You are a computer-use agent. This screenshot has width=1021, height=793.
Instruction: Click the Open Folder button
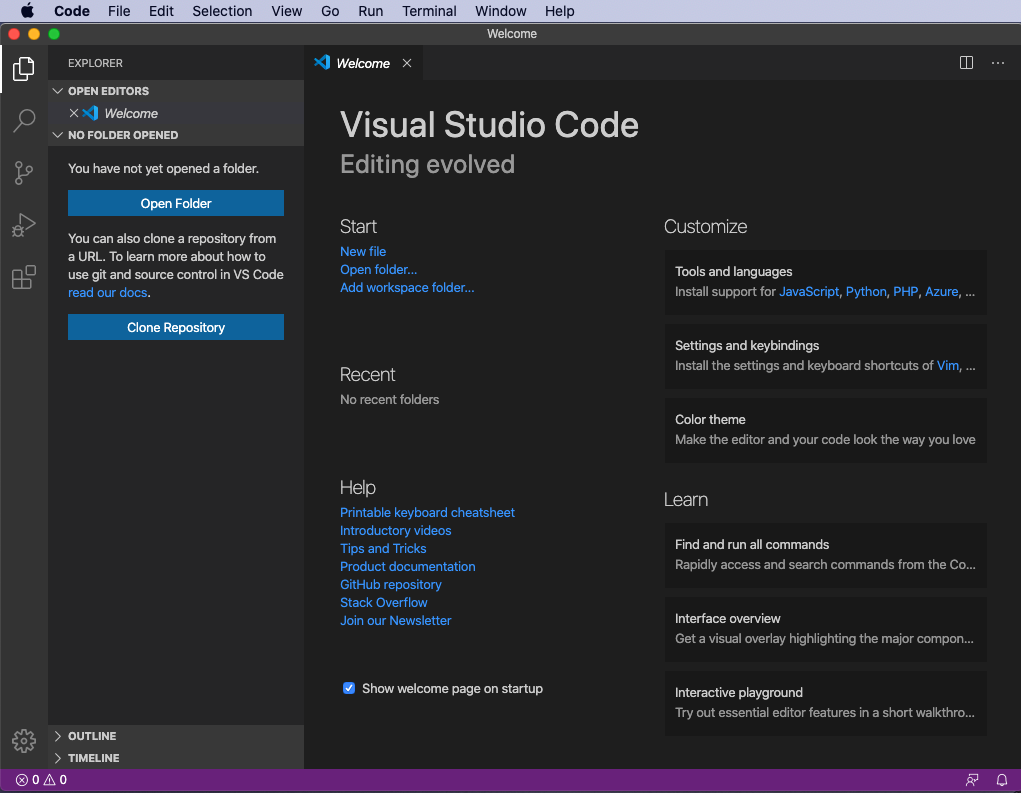point(176,203)
